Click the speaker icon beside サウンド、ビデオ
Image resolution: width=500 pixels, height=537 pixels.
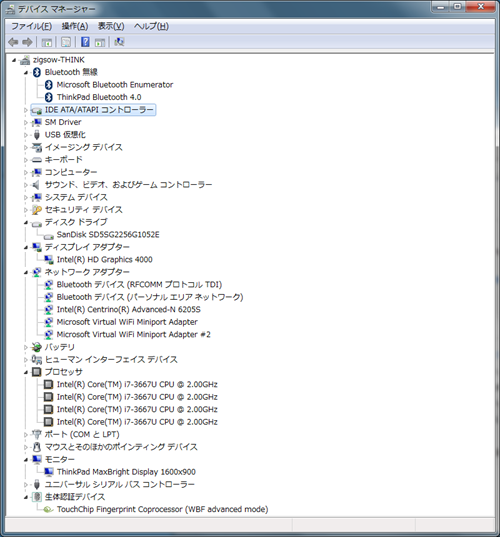(36, 185)
